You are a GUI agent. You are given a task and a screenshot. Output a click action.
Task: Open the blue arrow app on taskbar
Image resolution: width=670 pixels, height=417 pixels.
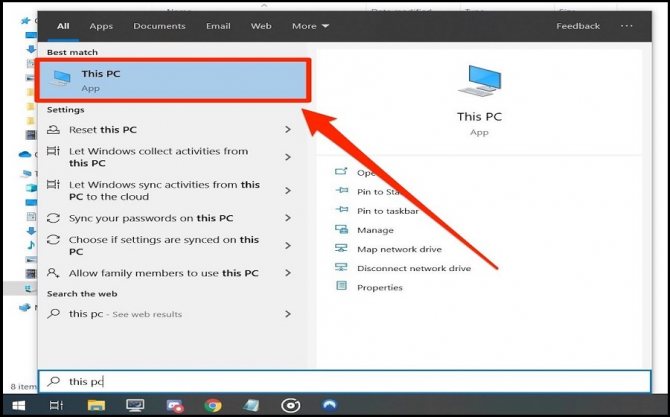coord(329,404)
